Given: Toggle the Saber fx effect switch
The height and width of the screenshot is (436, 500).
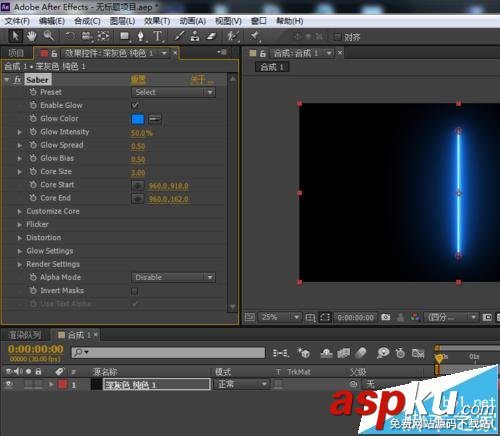Looking at the screenshot, I should point(18,80).
